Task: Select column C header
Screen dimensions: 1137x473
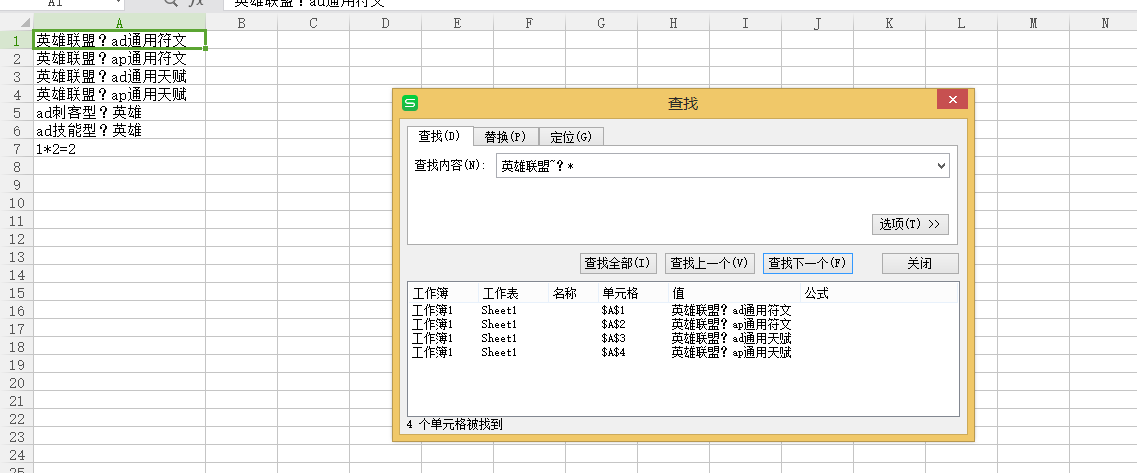Action: click(313, 23)
